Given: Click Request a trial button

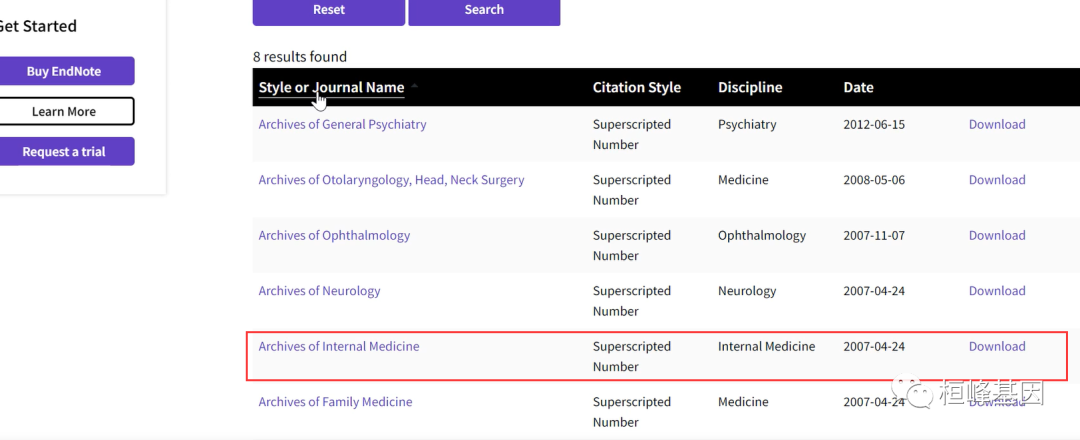Looking at the screenshot, I should tap(64, 152).
